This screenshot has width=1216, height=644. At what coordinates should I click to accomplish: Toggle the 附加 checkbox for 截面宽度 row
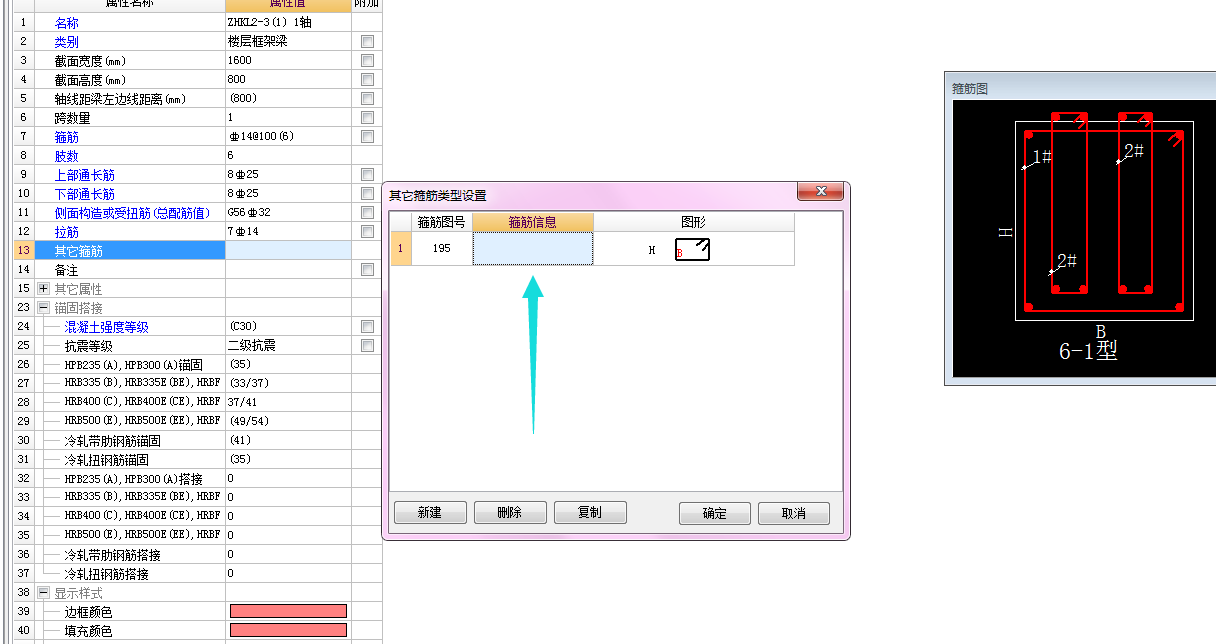tap(367, 61)
